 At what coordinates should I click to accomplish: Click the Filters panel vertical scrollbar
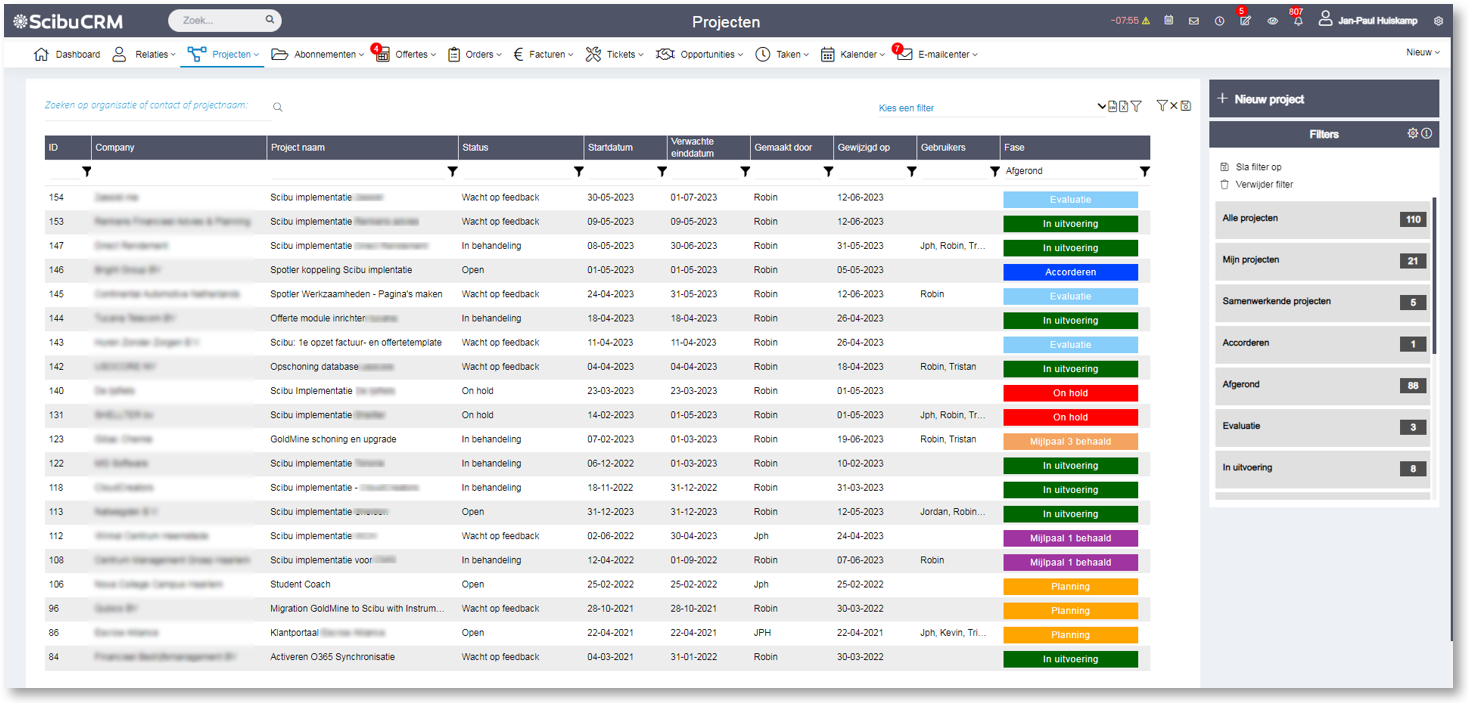click(1435, 276)
